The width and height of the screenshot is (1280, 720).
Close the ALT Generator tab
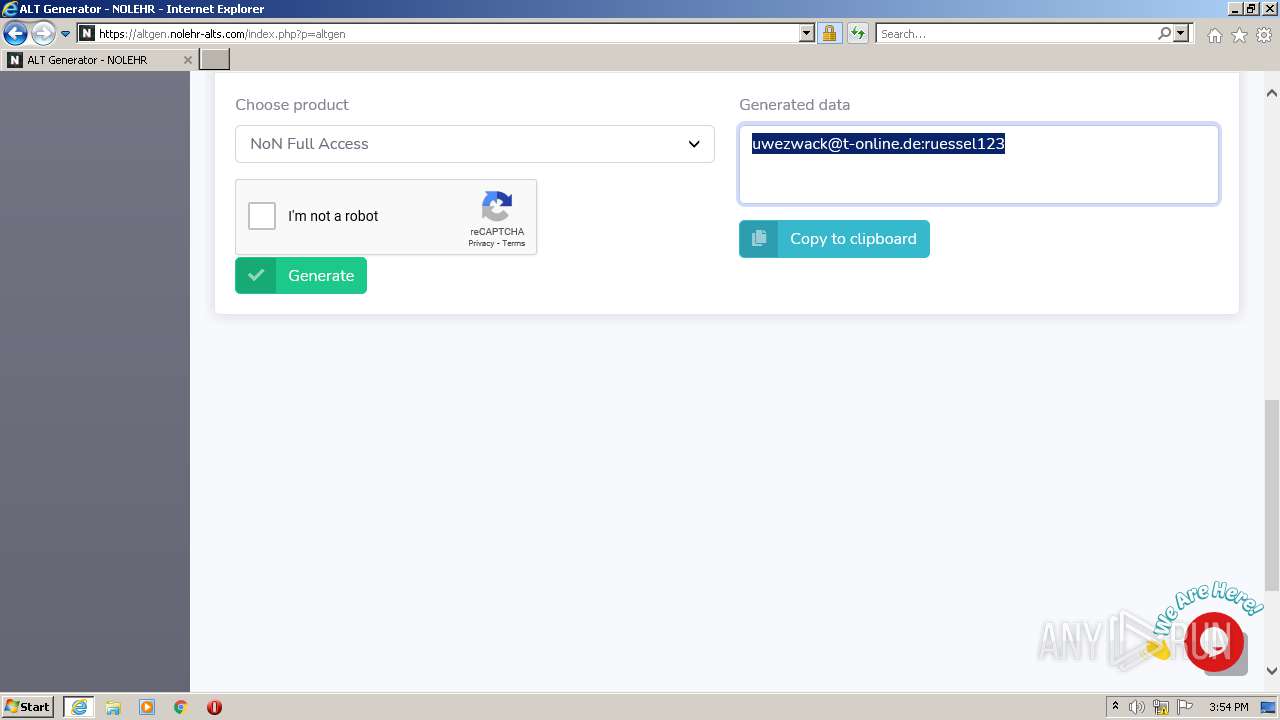[187, 60]
